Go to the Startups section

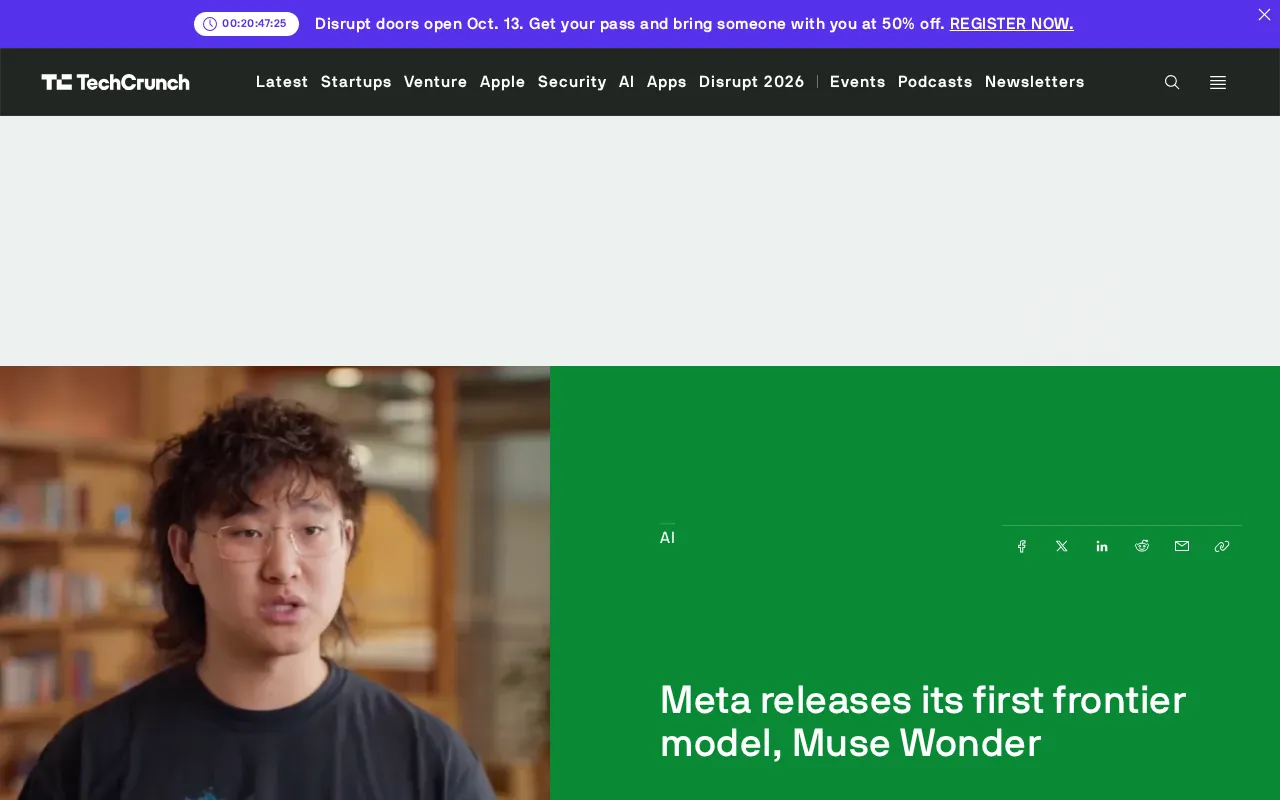356,82
